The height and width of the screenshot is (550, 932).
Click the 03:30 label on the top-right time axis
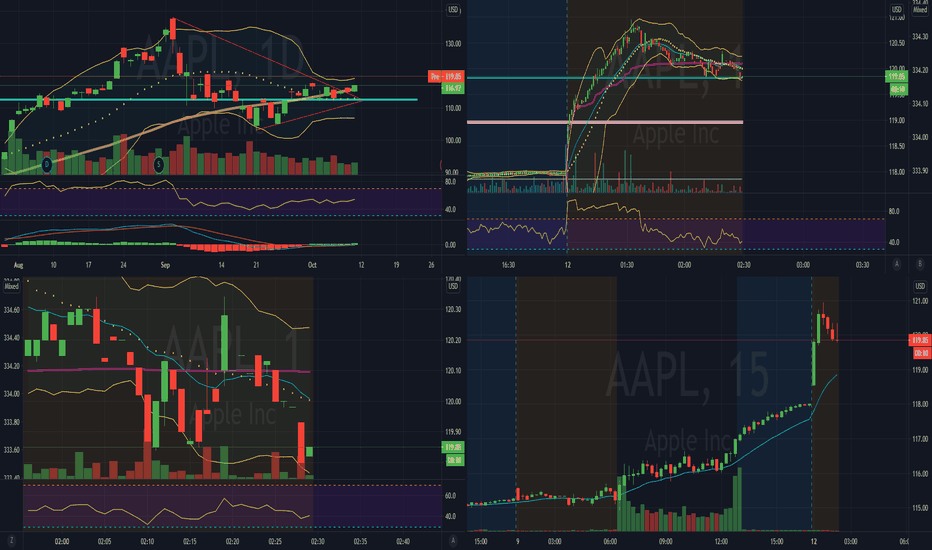[862, 265]
